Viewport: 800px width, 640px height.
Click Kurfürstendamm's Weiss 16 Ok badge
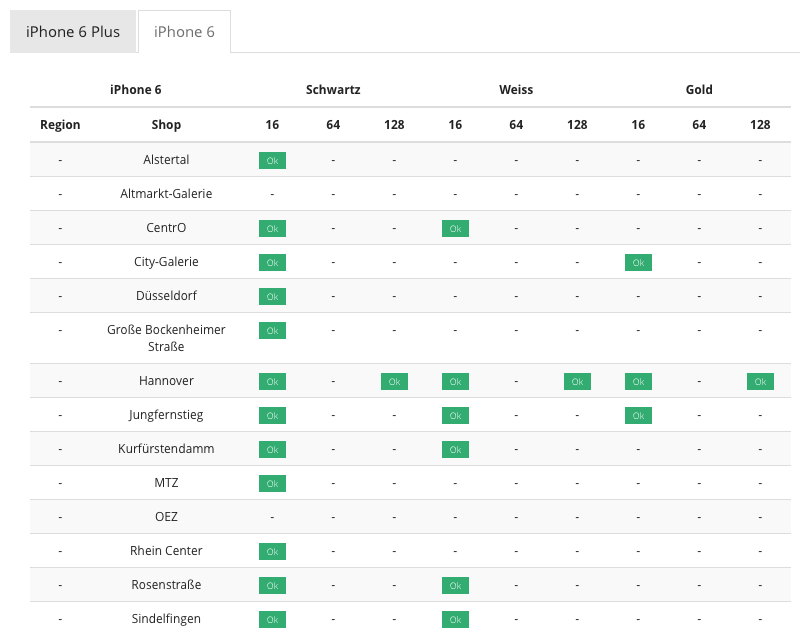pyautogui.click(x=455, y=450)
